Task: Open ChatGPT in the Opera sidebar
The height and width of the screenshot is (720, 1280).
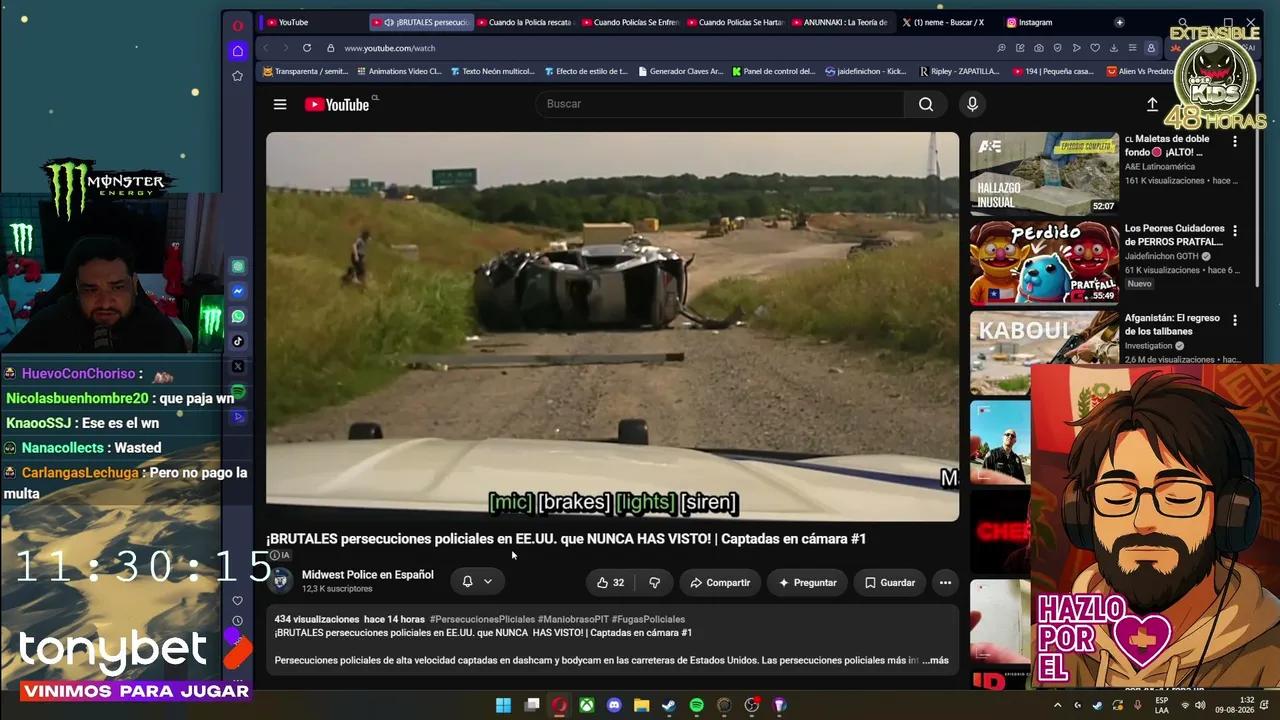Action: pos(238,266)
